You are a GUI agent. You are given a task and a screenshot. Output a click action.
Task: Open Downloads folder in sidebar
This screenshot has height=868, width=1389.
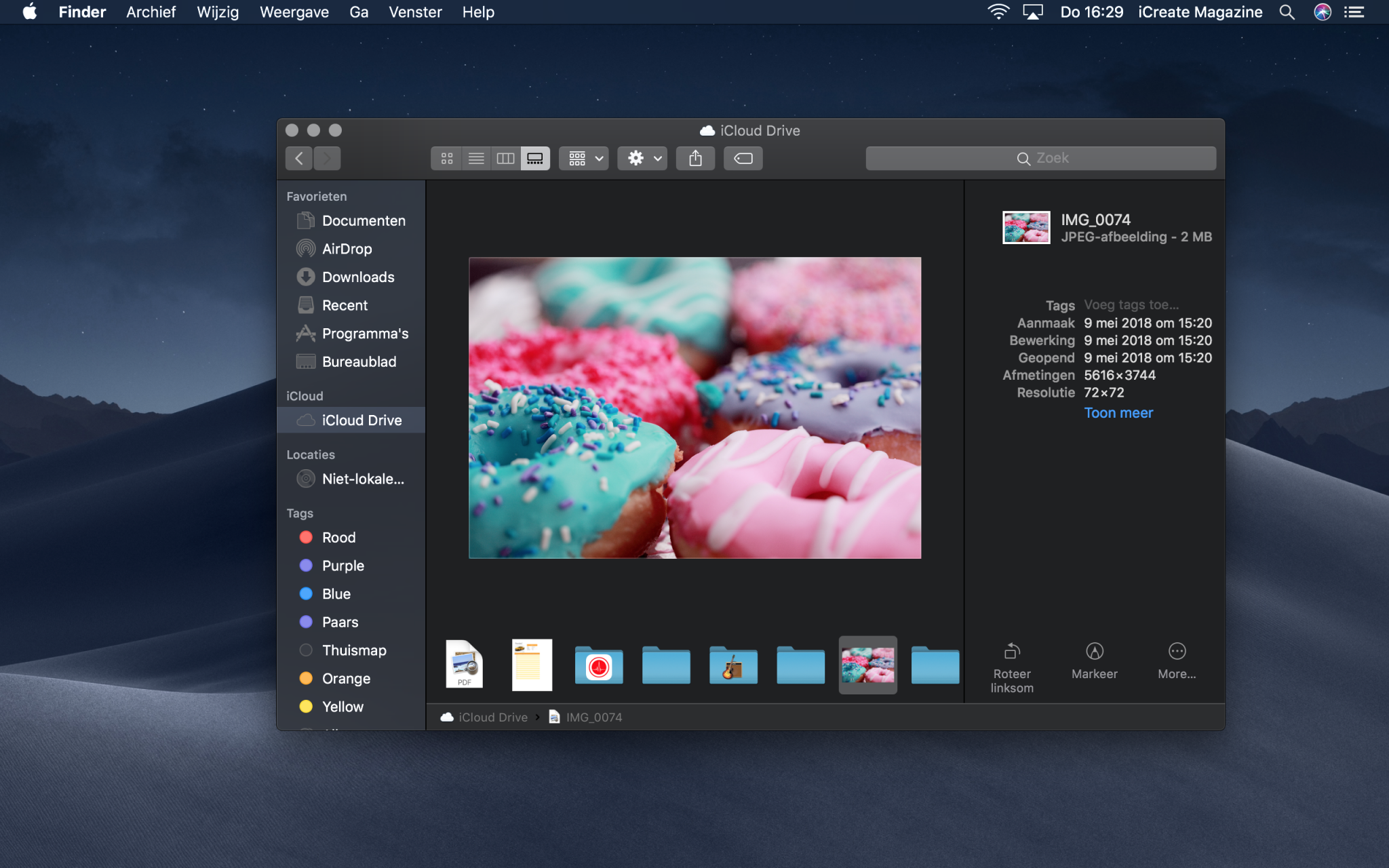click(357, 277)
